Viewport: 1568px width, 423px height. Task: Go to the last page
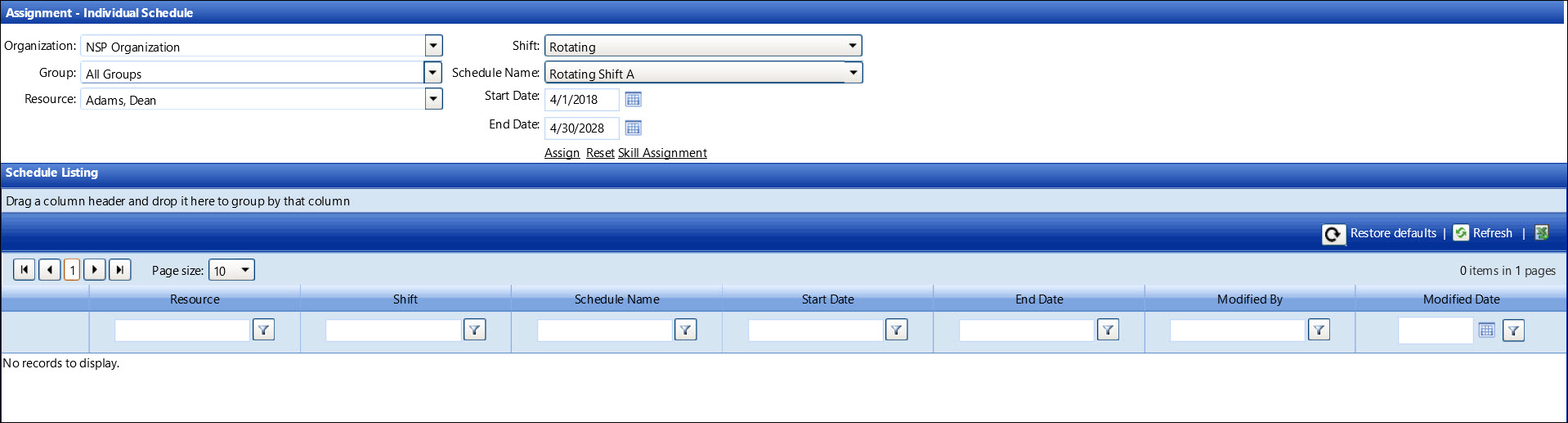tap(120, 269)
